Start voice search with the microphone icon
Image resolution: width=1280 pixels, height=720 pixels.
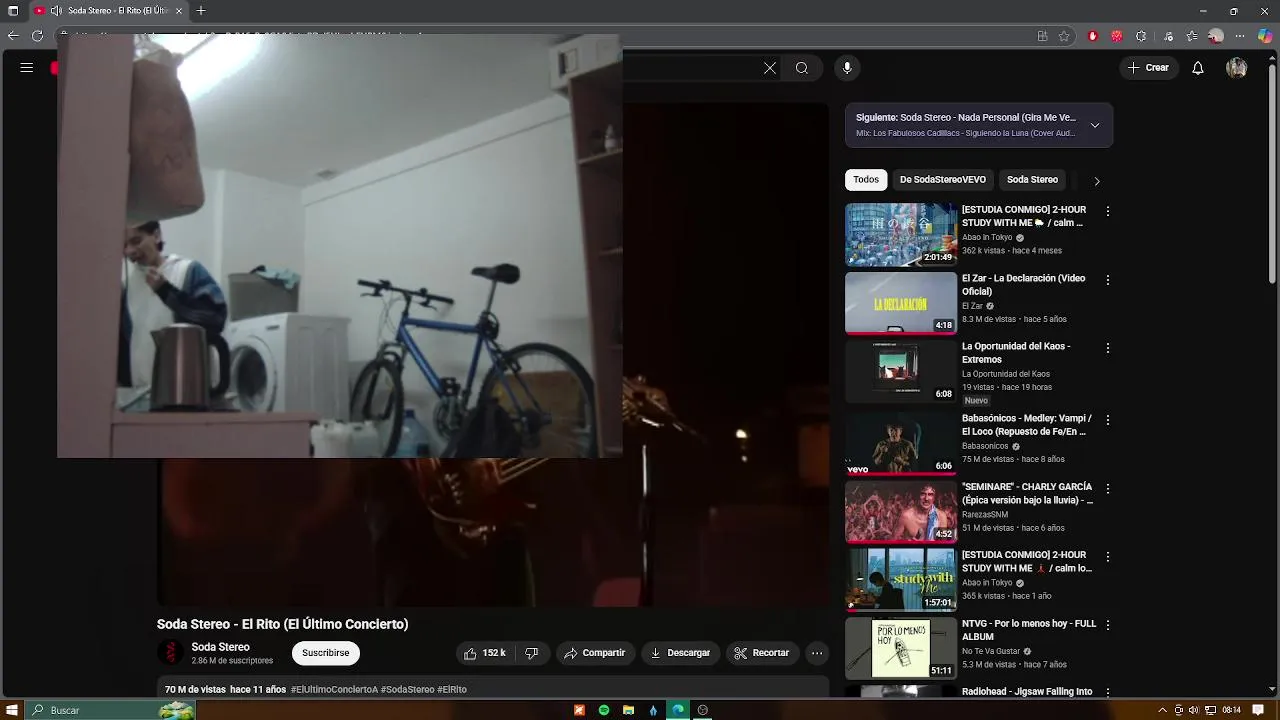pos(847,68)
